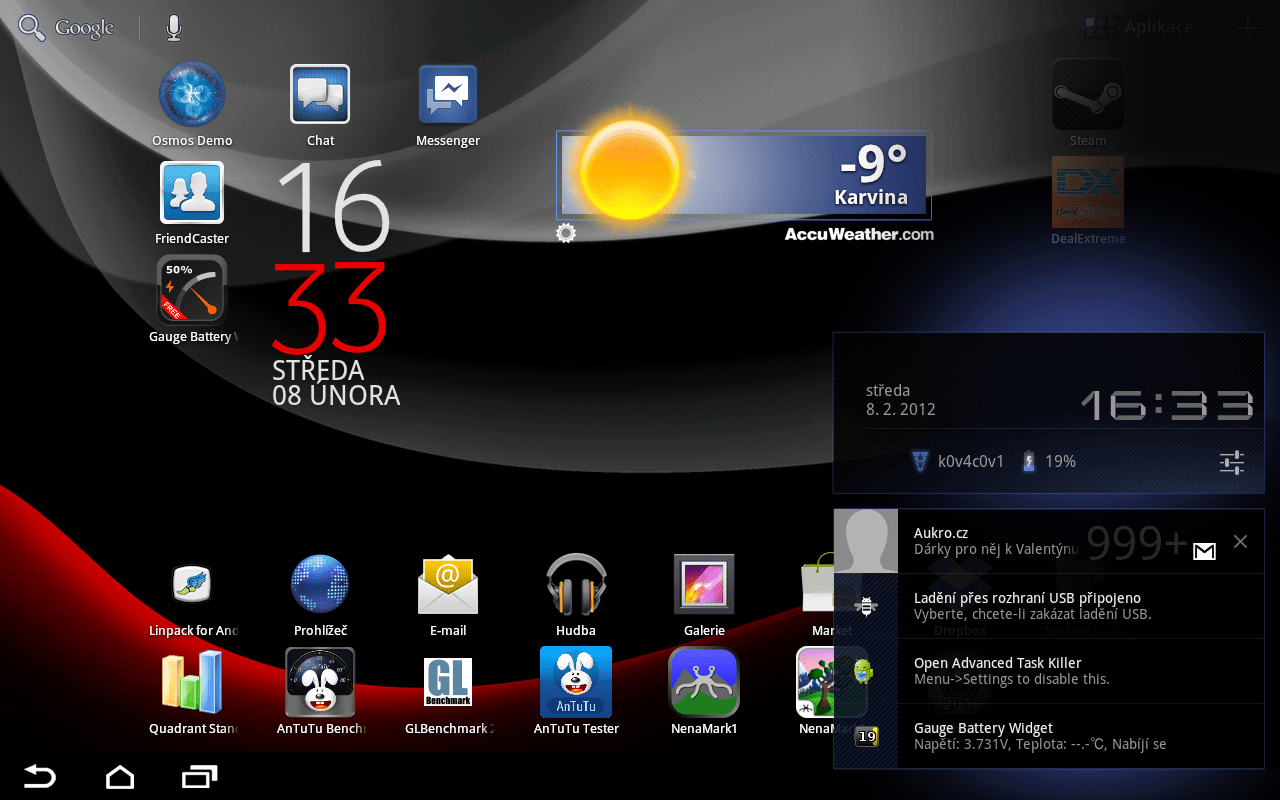Open the Aukro.cz email notification
The height and width of the screenshot is (800, 1280).
(x=1049, y=541)
